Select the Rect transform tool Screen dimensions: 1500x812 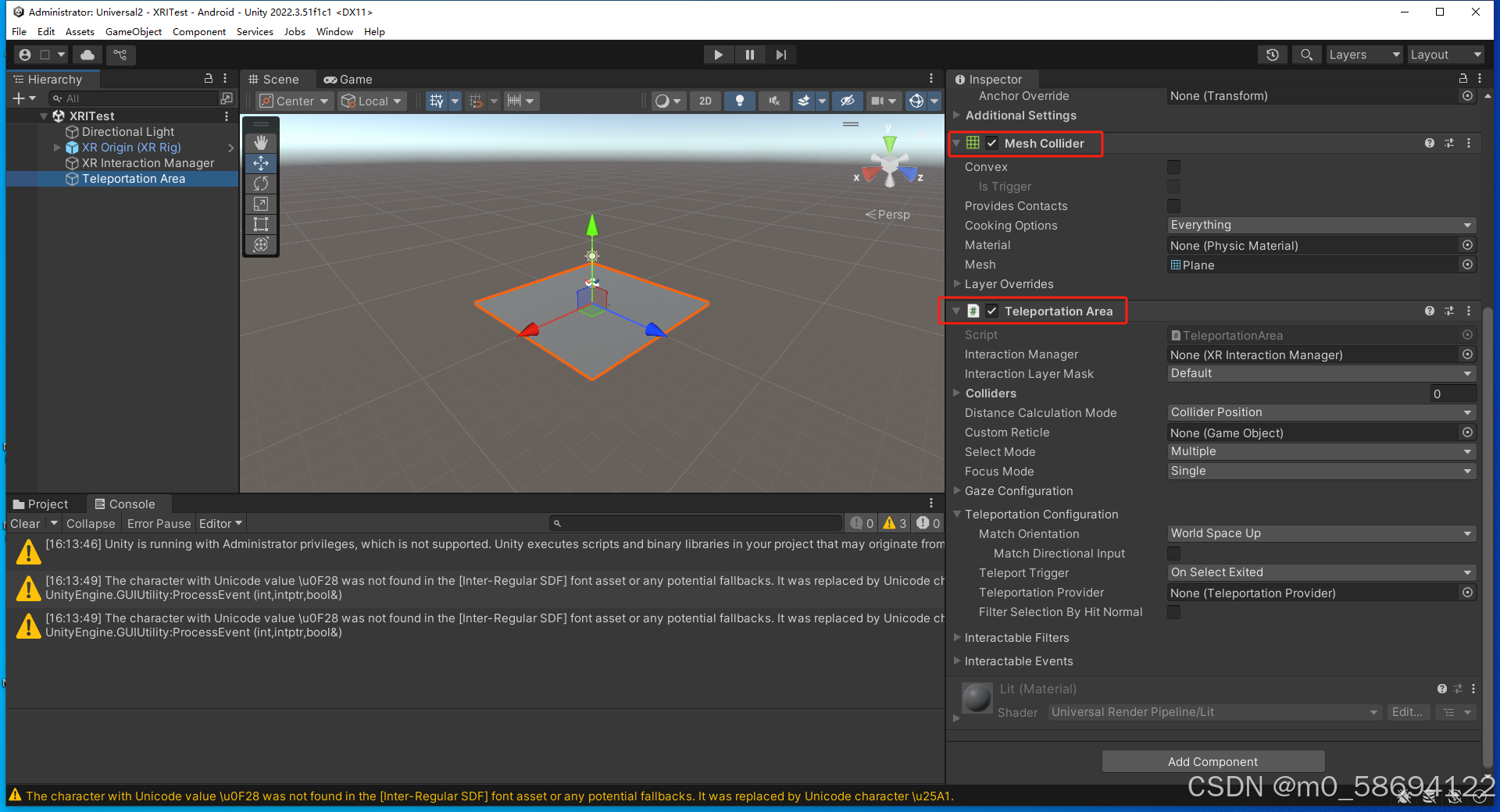click(261, 224)
